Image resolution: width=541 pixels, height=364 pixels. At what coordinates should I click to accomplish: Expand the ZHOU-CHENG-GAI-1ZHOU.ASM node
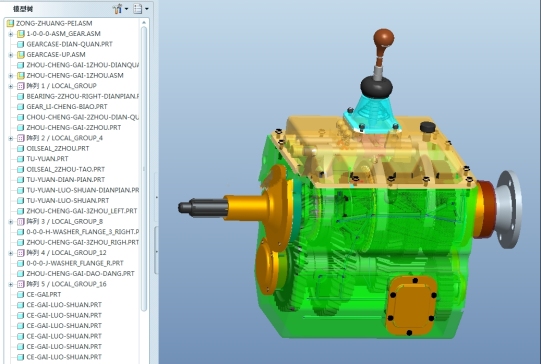pyautogui.click(x=11, y=76)
